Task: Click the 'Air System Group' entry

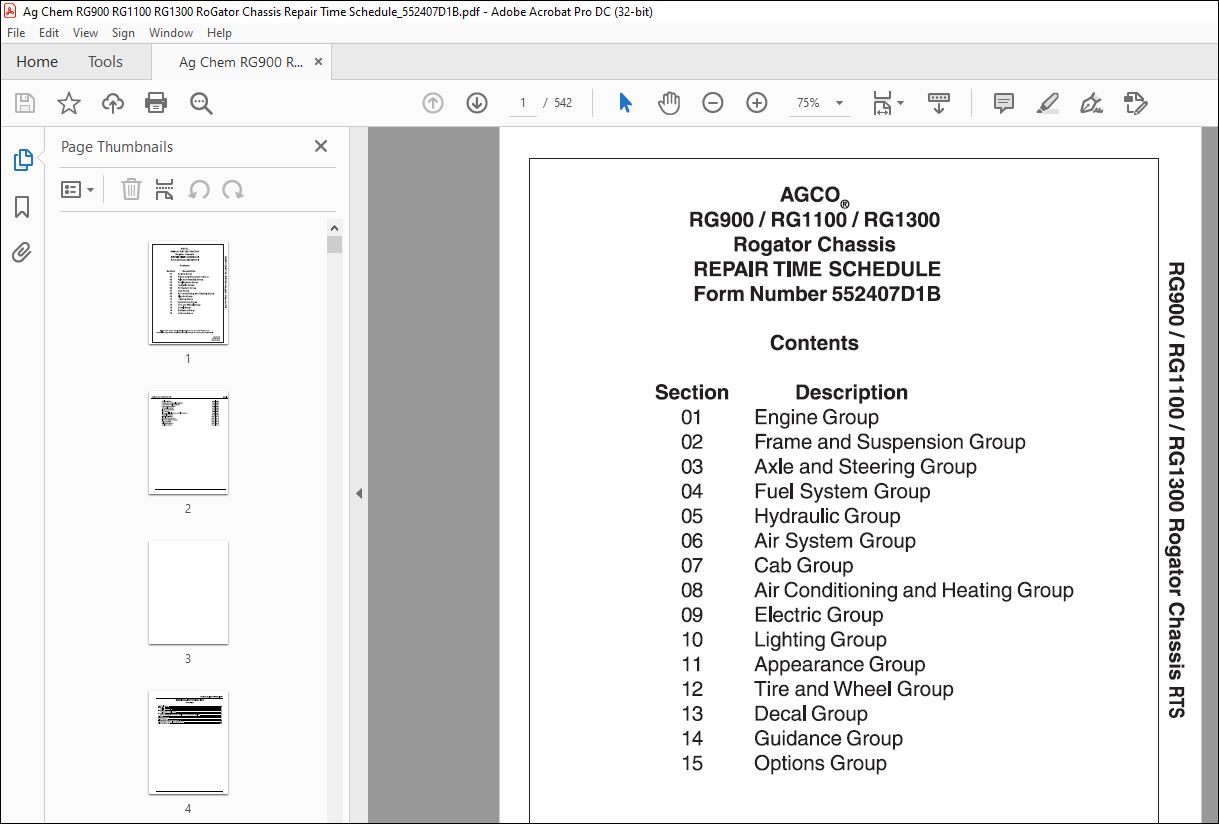Action: click(835, 541)
